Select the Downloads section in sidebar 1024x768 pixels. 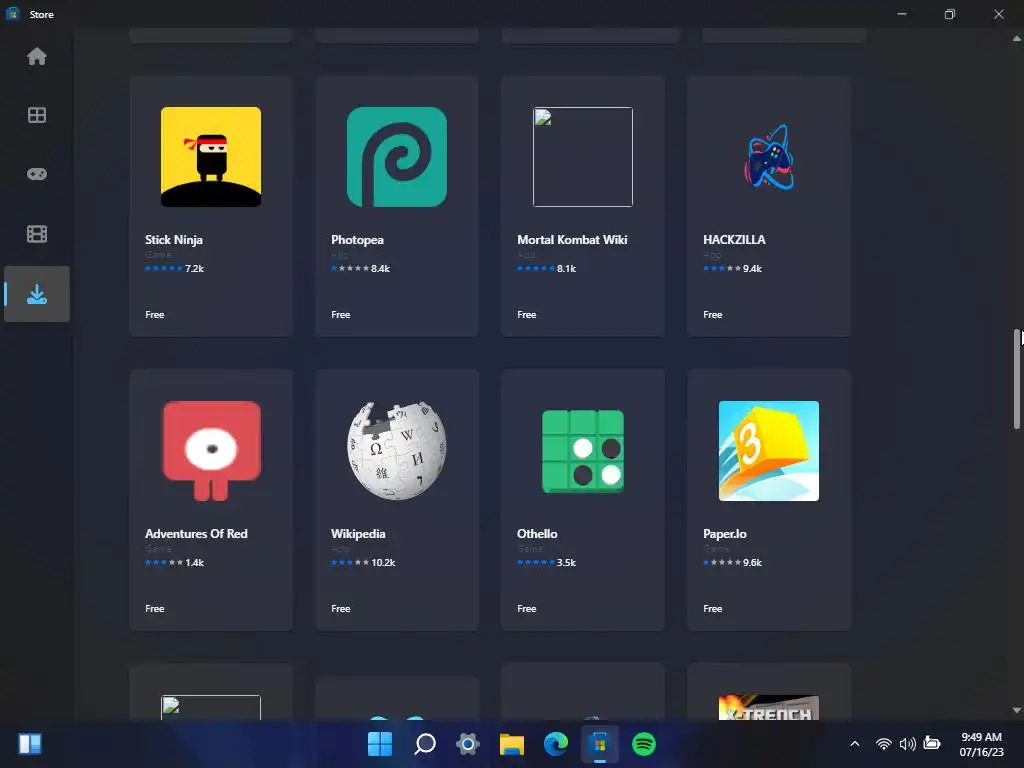pyautogui.click(x=37, y=294)
